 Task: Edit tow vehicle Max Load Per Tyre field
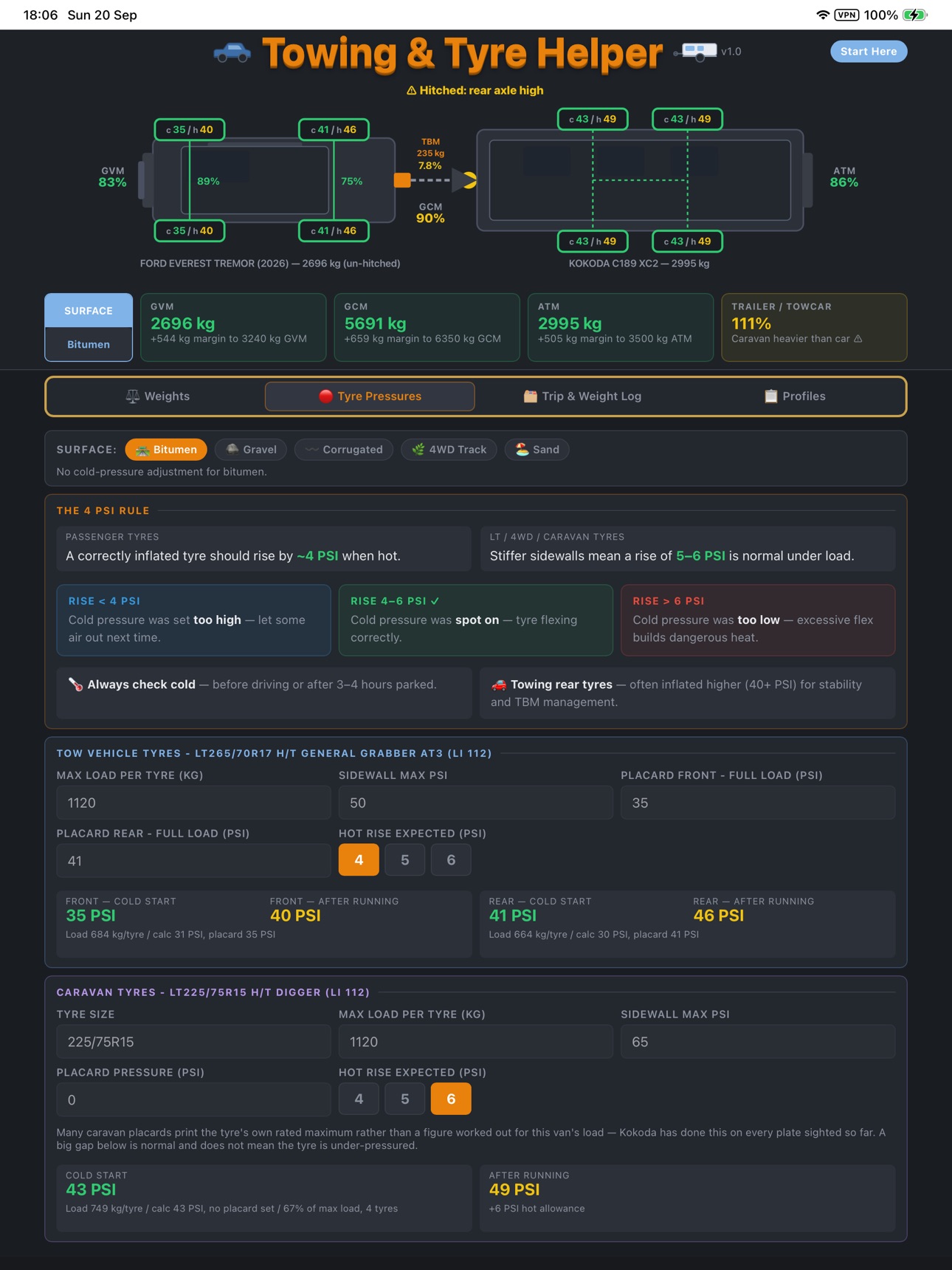(193, 803)
